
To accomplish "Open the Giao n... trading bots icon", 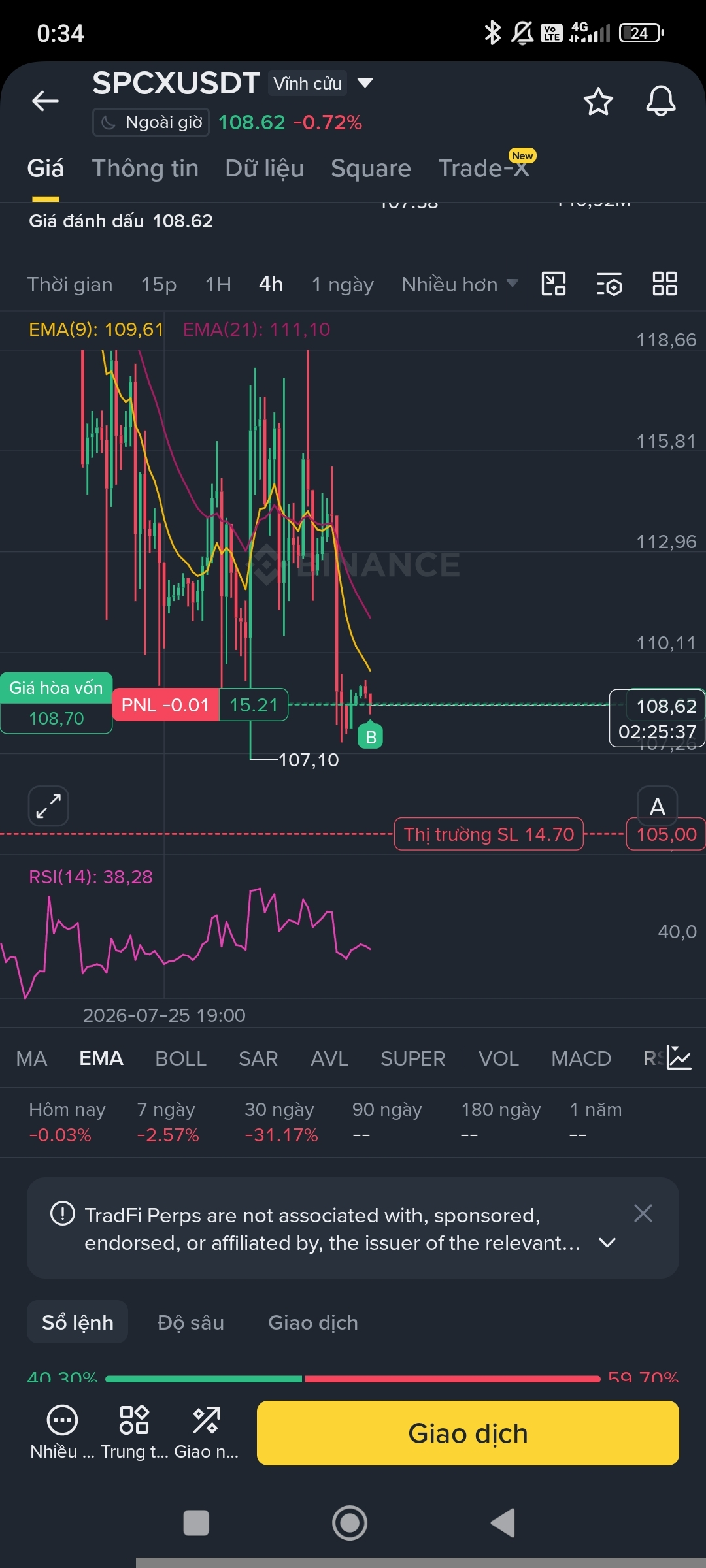I will (207, 1433).
